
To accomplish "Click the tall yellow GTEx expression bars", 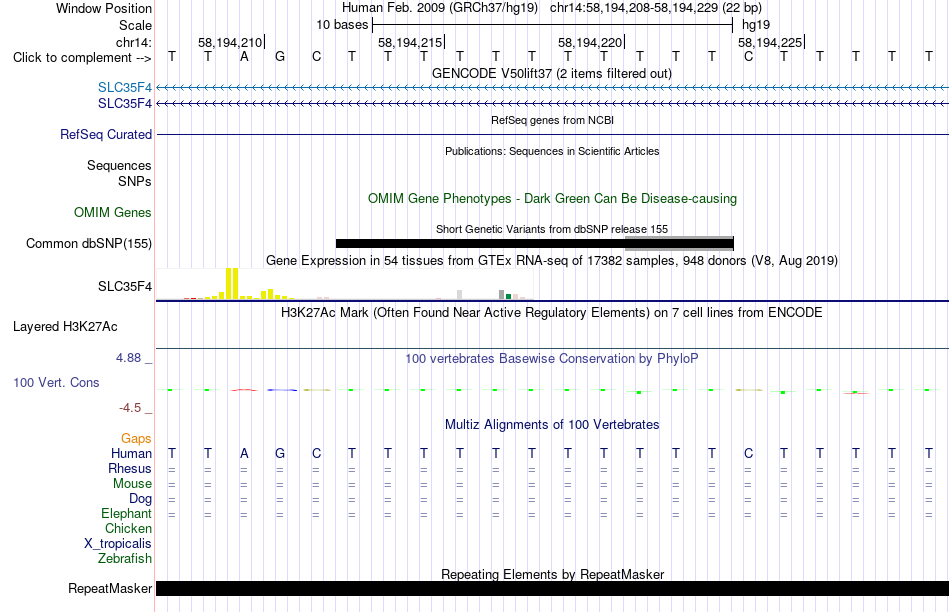I will pyautogui.click(x=232, y=283).
